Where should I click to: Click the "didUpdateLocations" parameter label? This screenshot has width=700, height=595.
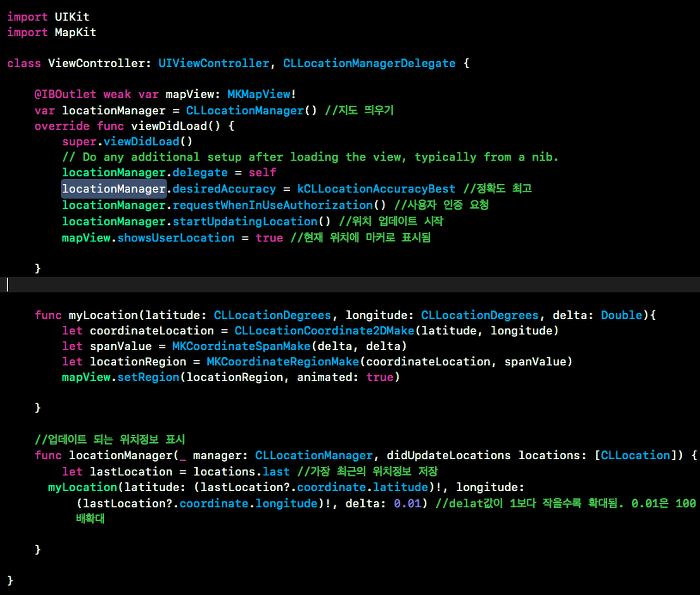(x=449, y=456)
